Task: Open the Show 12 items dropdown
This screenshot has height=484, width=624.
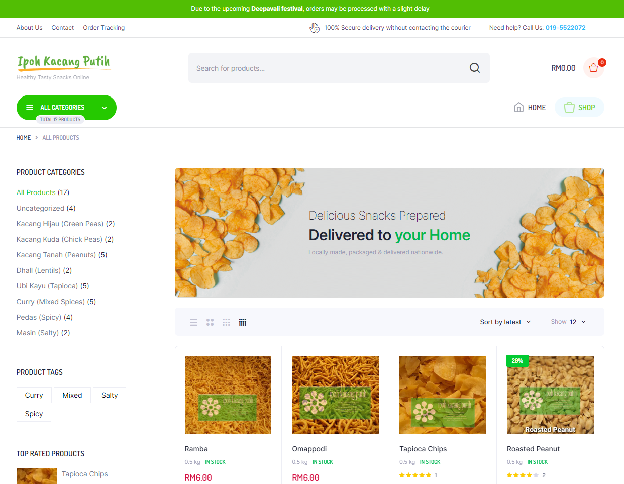Action: [x=568, y=322]
